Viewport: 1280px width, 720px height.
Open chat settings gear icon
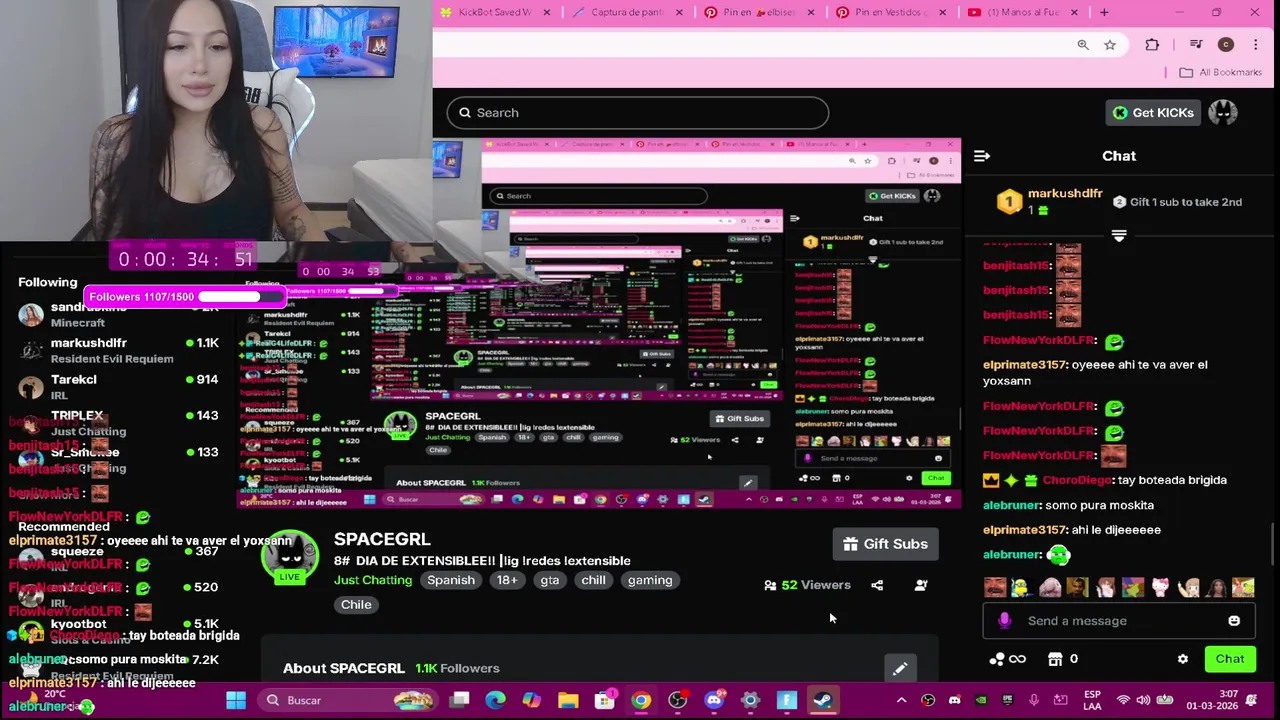pos(1183,659)
